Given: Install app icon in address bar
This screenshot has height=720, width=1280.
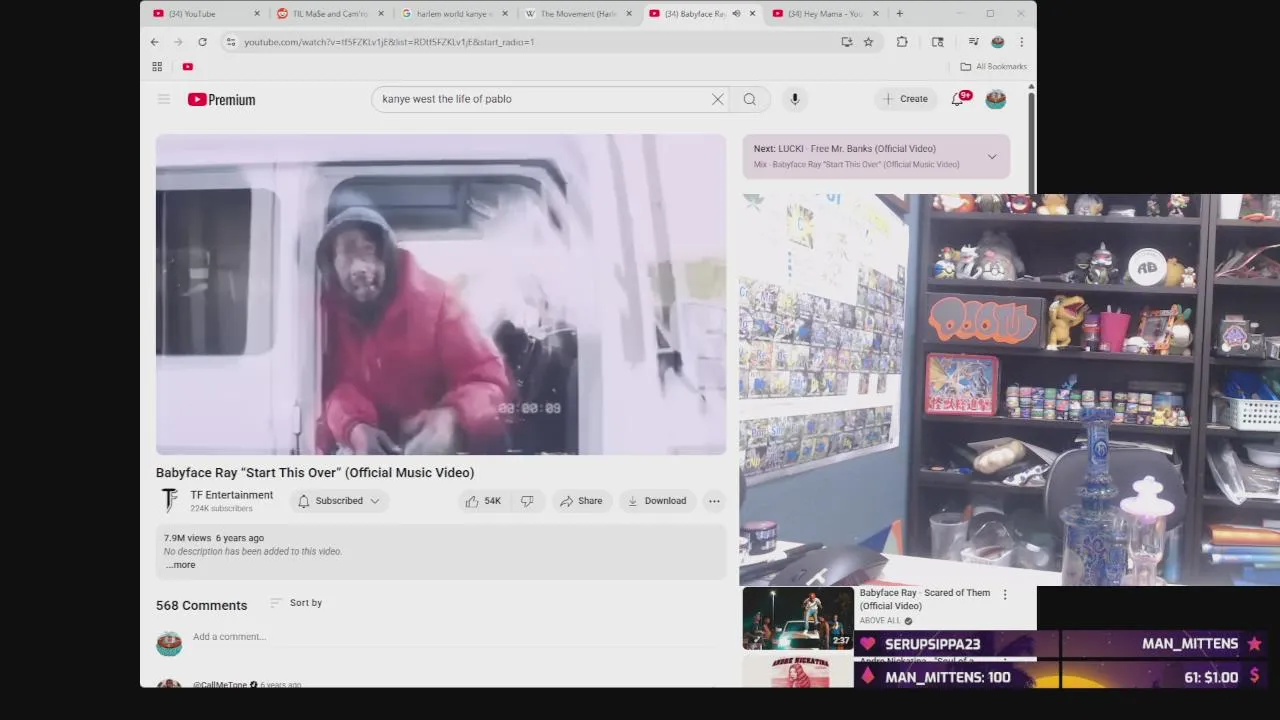Looking at the screenshot, I should pyautogui.click(x=847, y=42).
